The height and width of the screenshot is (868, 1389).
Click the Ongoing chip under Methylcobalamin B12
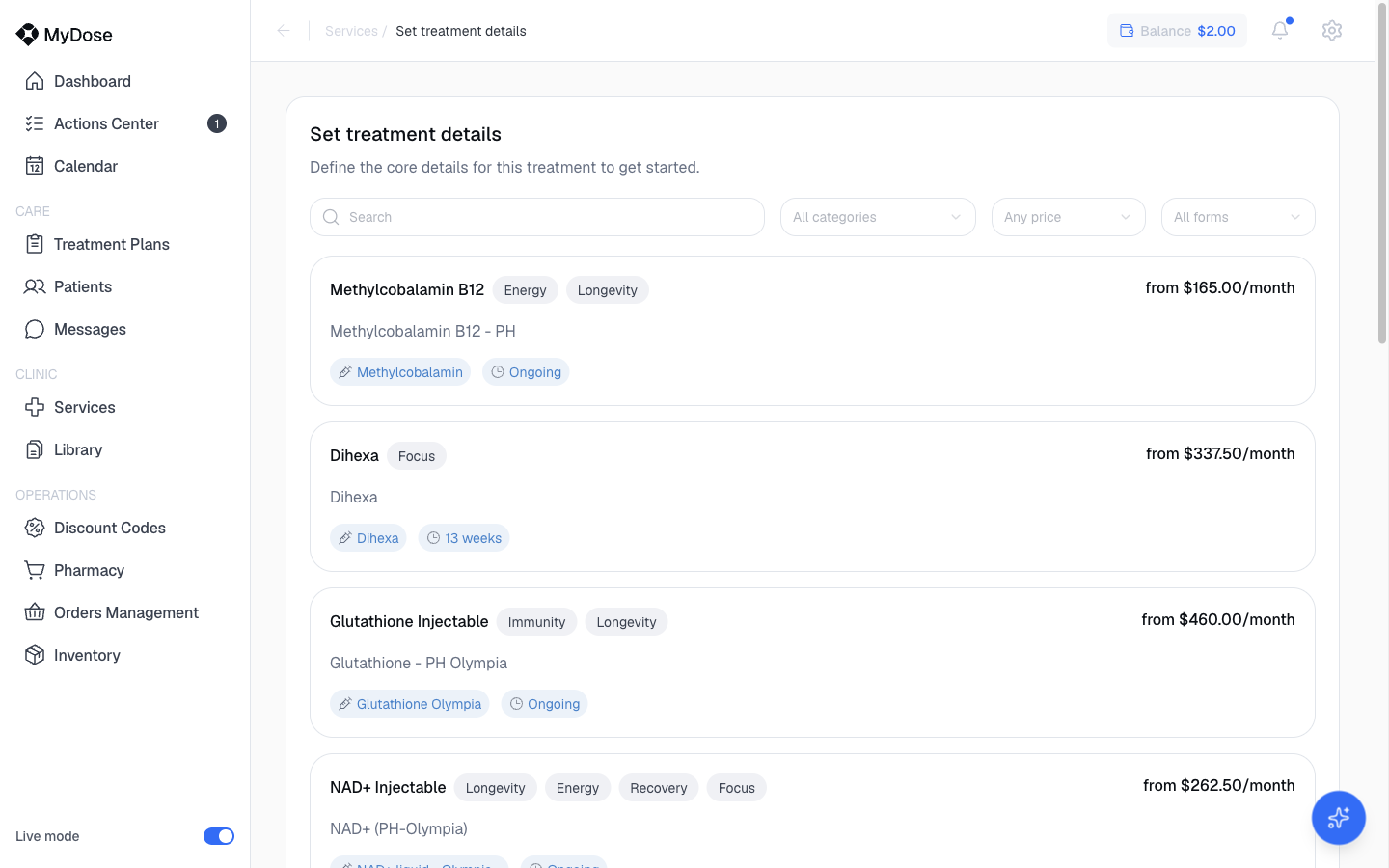(x=526, y=372)
